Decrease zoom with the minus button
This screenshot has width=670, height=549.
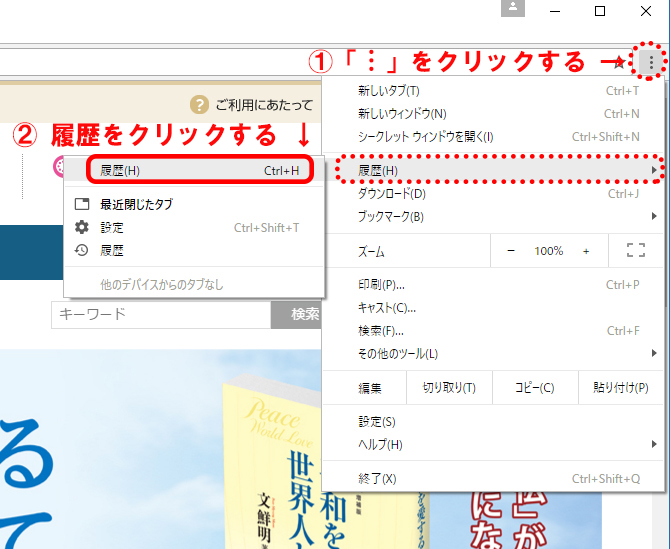click(x=511, y=251)
